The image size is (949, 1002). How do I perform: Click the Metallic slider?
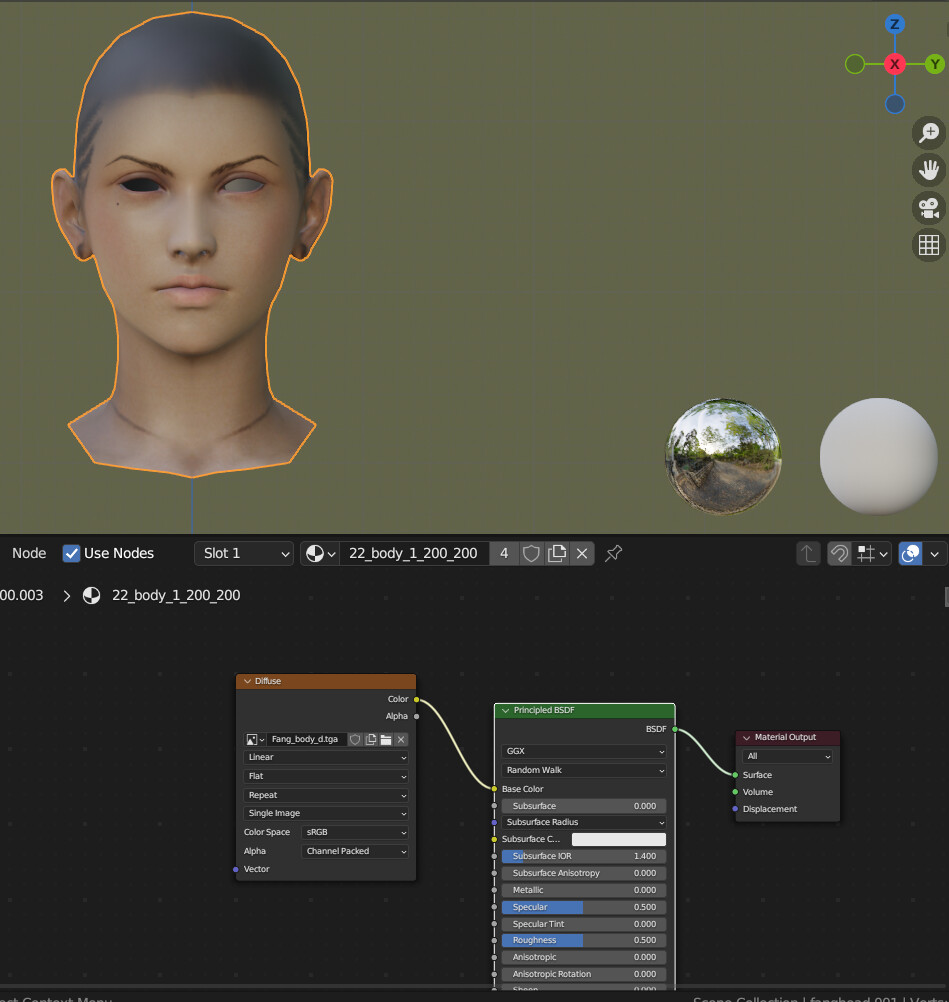[583, 890]
